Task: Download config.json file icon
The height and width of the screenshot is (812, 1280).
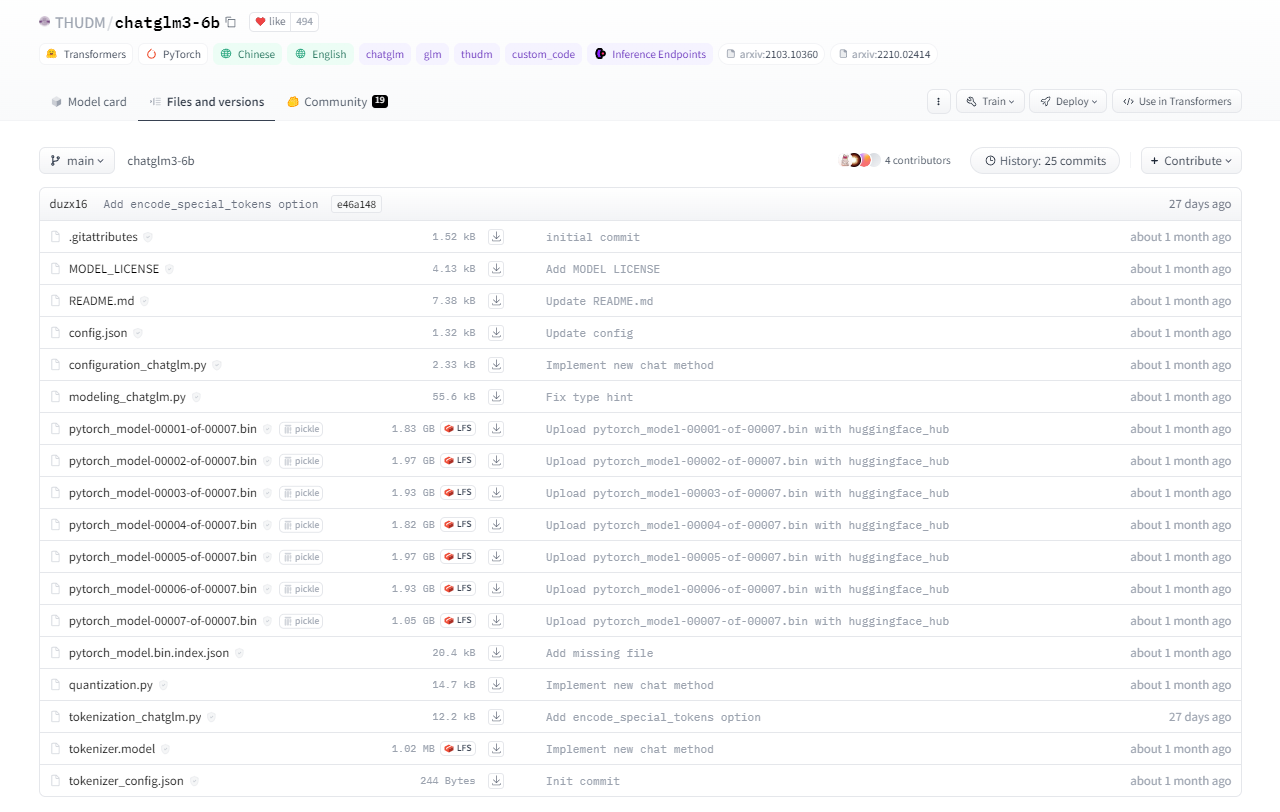Action: pos(496,333)
